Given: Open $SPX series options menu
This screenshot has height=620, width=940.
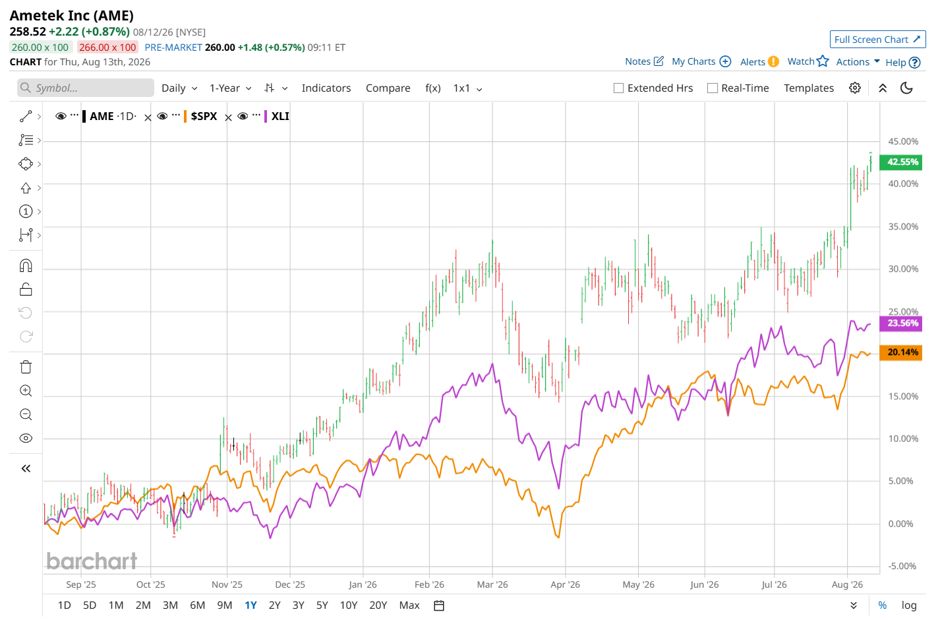Looking at the screenshot, I should point(176,115).
